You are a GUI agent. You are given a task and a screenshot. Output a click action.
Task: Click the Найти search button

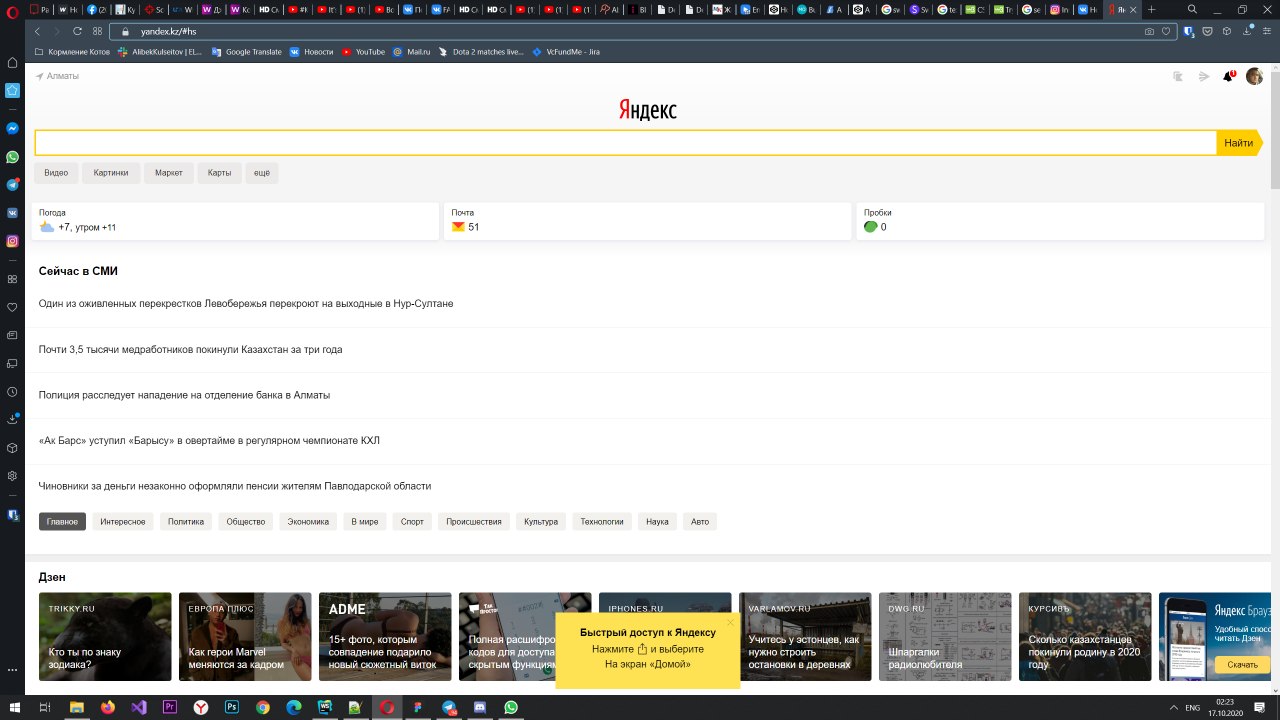1239,143
